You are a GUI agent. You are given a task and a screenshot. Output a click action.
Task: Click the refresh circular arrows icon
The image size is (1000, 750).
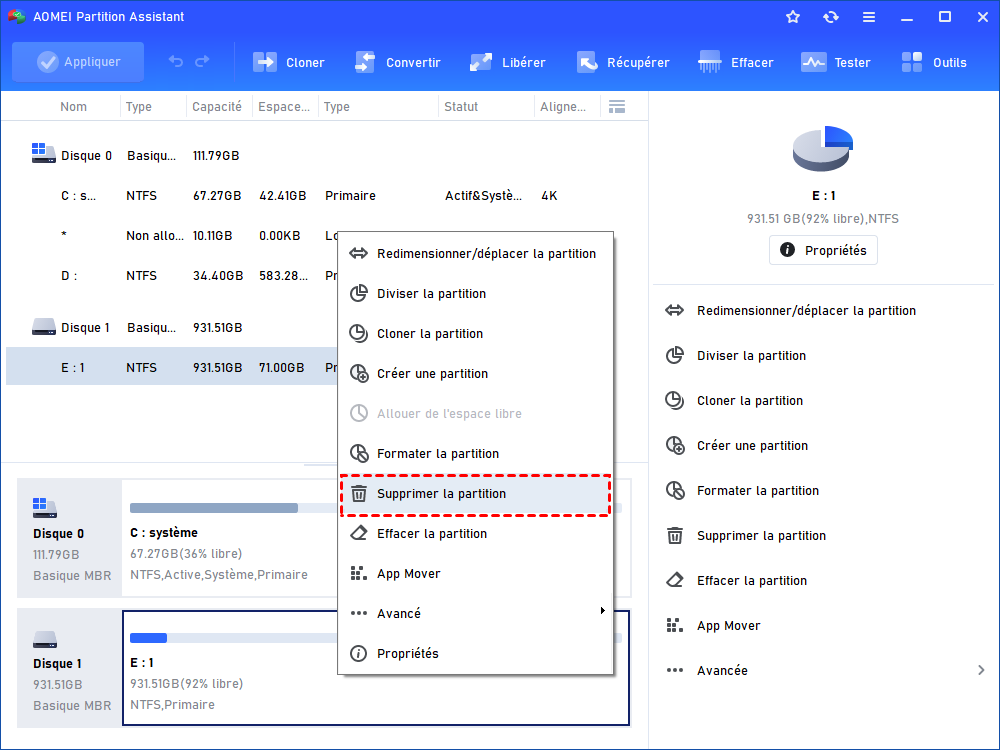[831, 16]
